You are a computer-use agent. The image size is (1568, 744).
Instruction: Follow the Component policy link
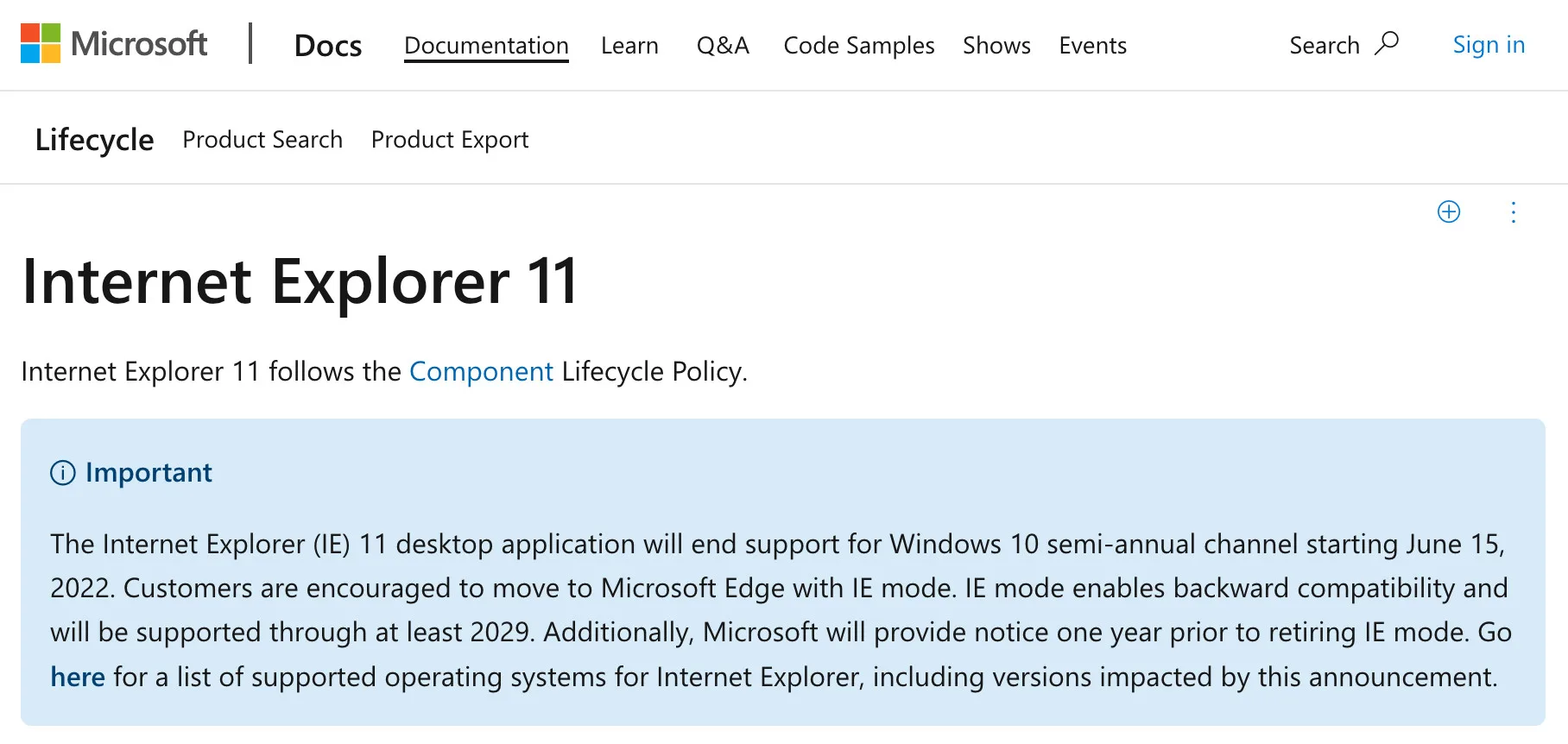(x=481, y=371)
